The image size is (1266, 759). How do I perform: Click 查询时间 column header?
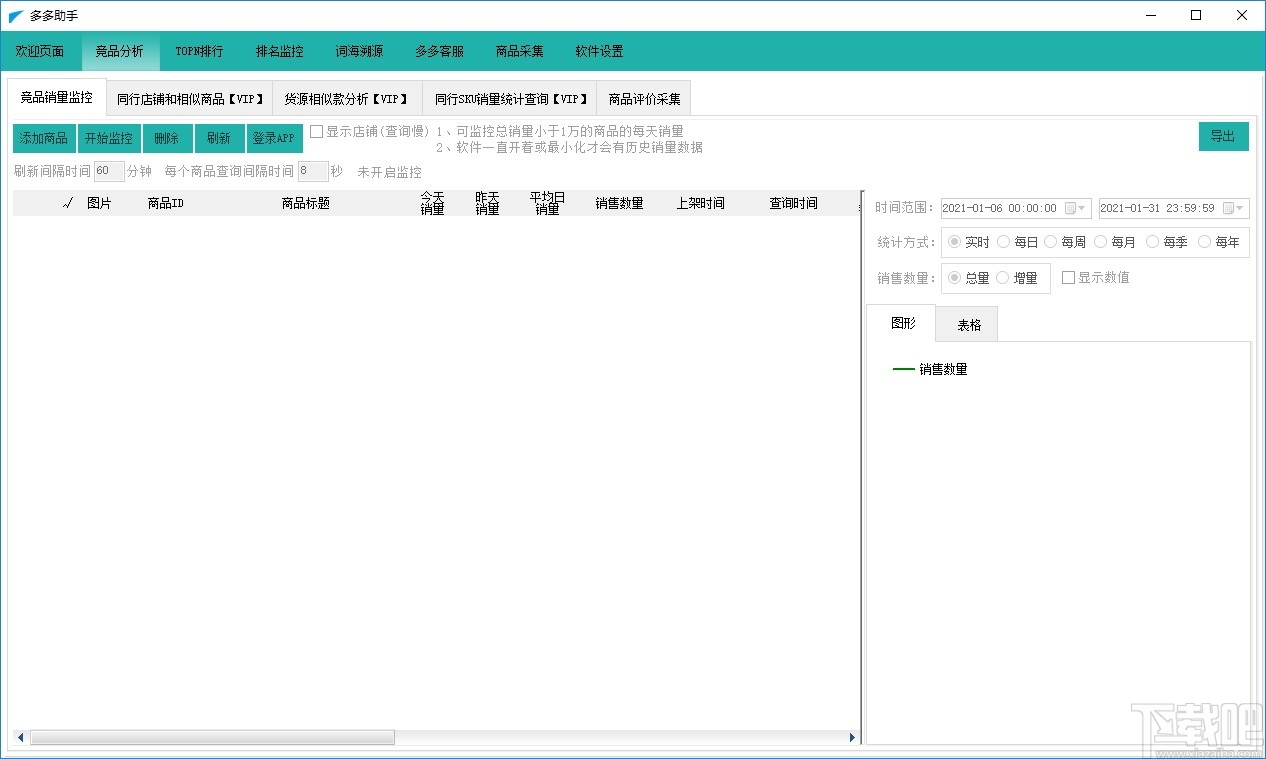coord(793,203)
